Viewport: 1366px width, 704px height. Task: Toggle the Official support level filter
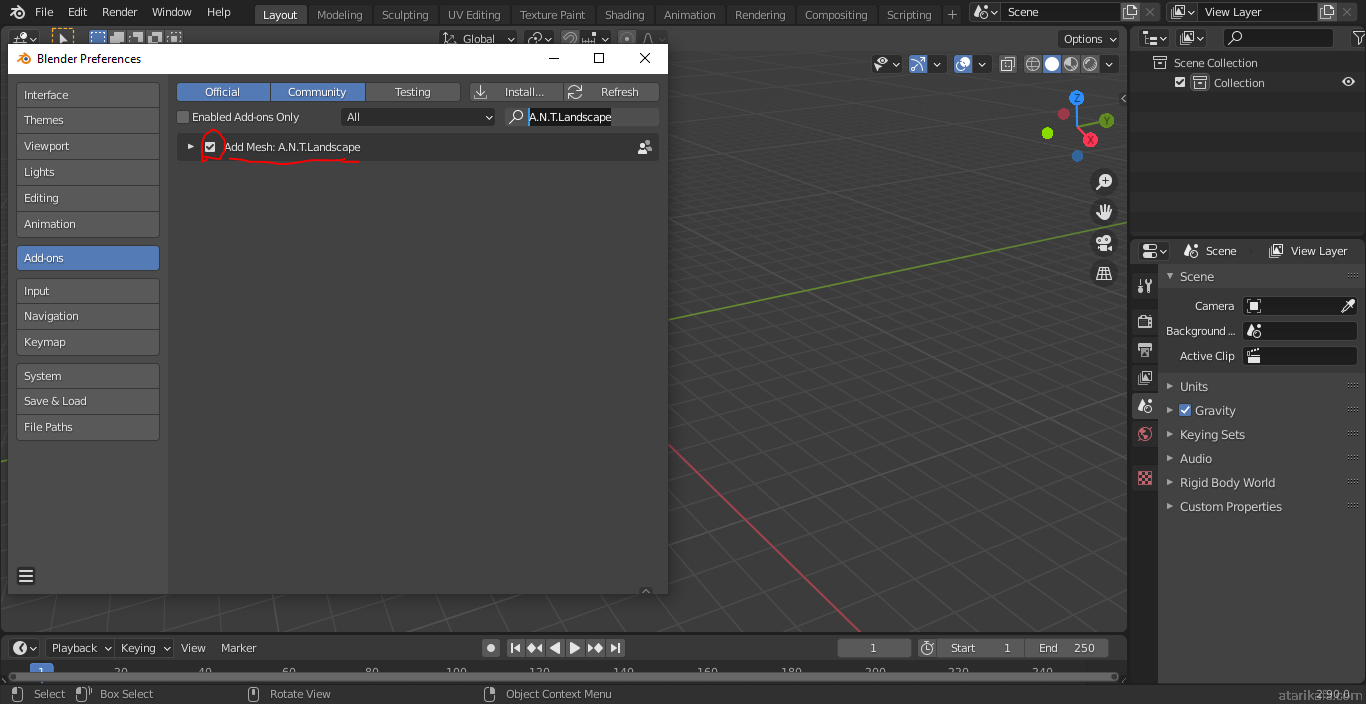223,92
